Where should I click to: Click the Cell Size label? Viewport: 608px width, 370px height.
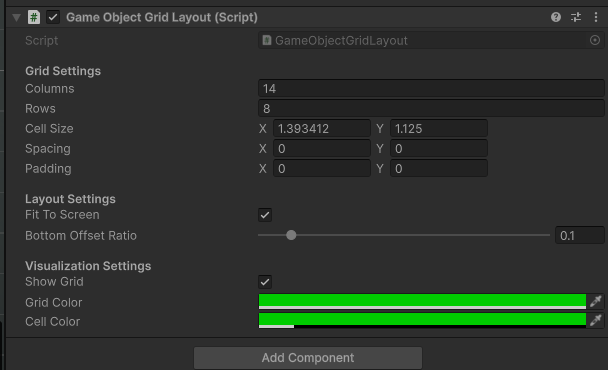49,128
